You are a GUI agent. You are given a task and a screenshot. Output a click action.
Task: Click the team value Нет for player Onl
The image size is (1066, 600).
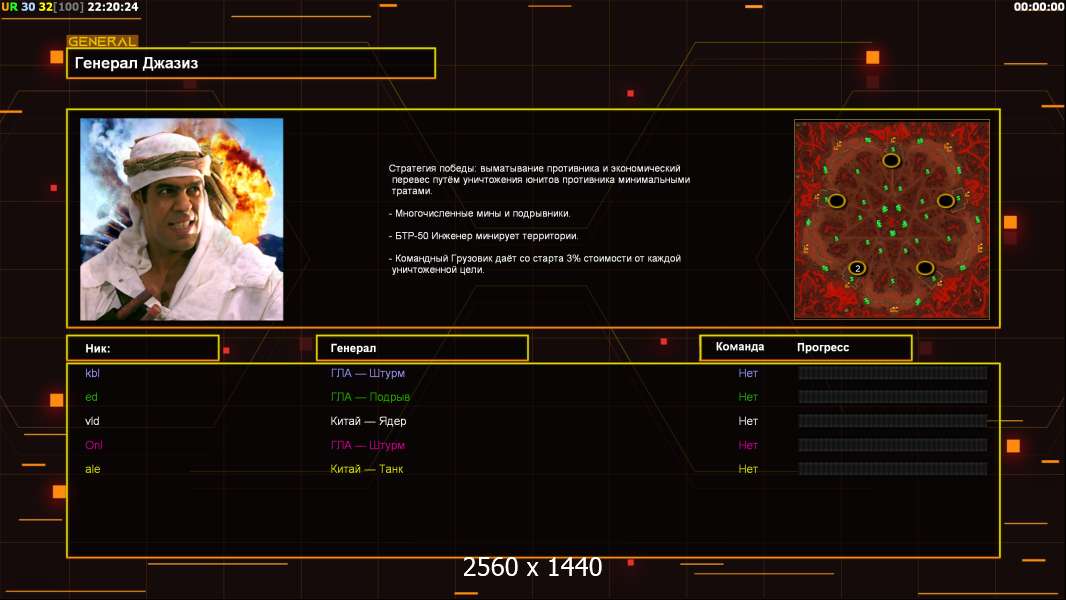[x=748, y=445]
